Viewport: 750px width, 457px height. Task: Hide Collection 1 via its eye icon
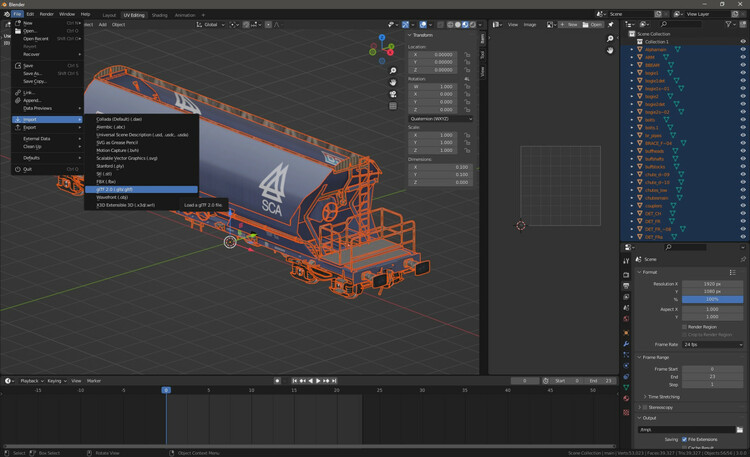click(743, 42)
